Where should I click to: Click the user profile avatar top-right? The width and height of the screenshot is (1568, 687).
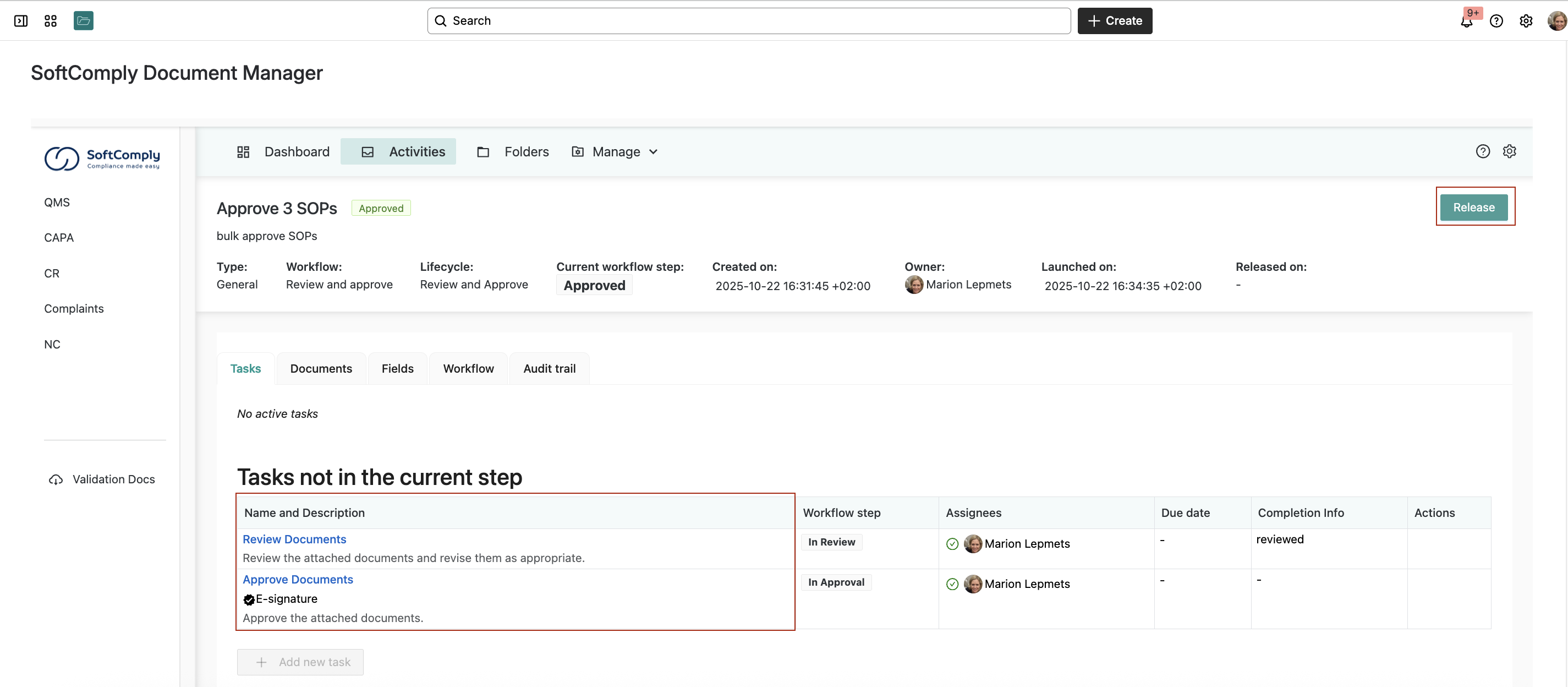click(x=1556, y=21)
